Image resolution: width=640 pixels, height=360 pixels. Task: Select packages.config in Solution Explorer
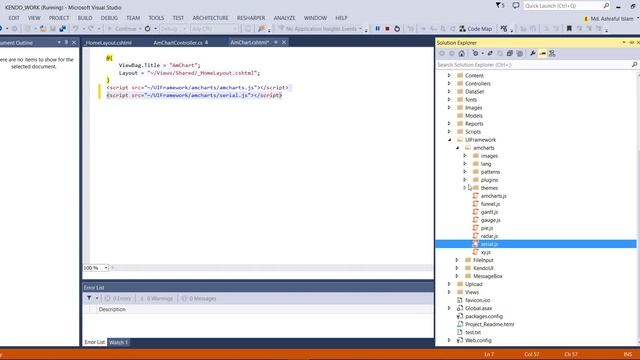coord(484,316)
